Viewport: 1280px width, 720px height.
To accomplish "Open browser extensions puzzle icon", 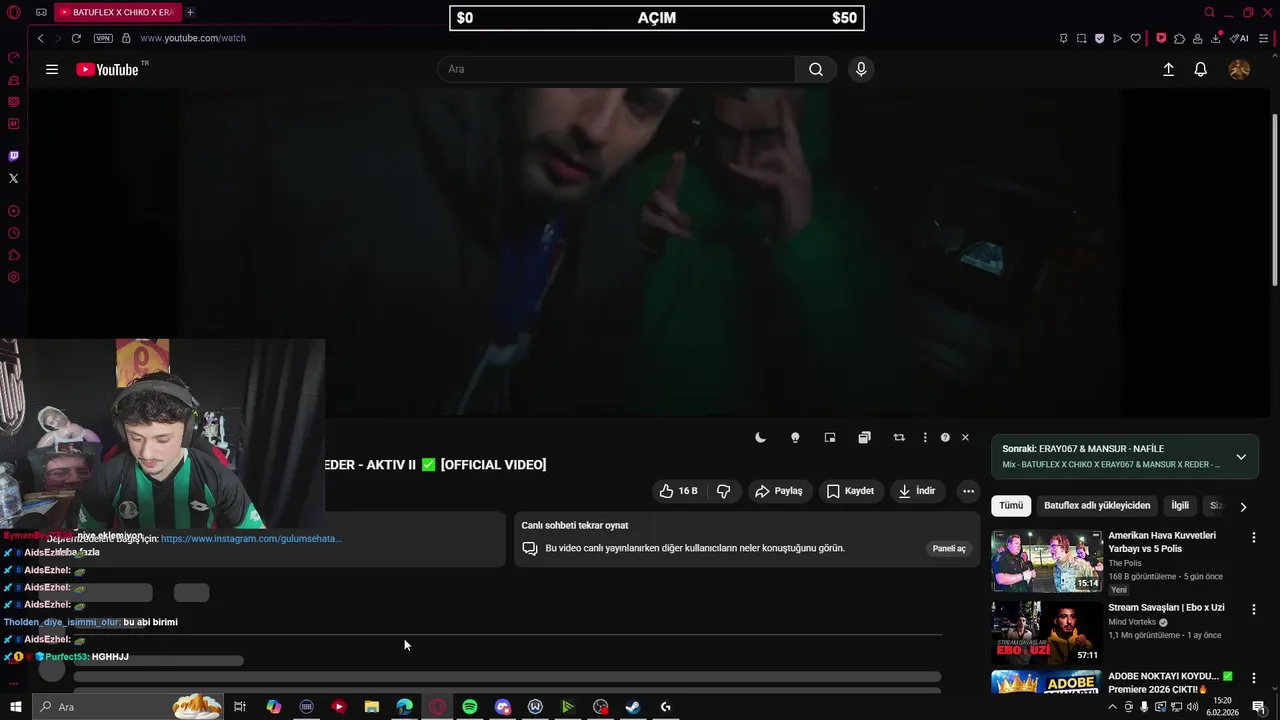I will coord(1180,38).
